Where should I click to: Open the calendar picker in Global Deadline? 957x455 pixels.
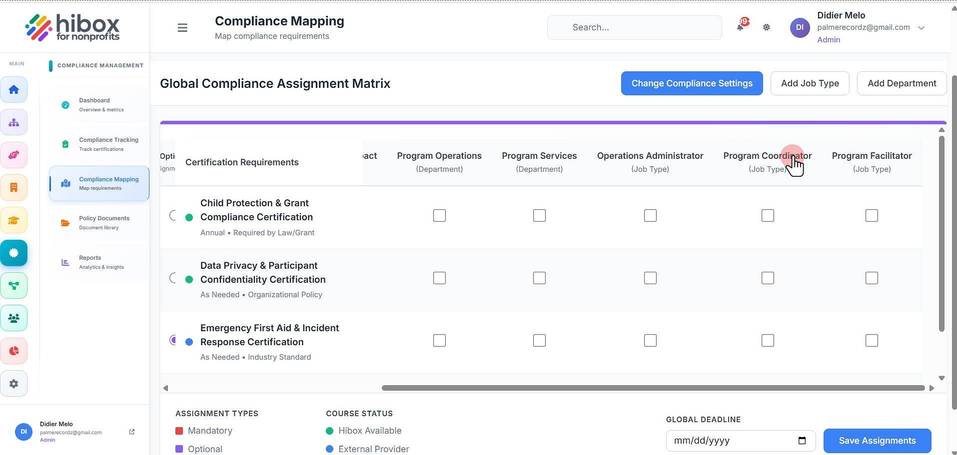click(x=802, y=440)
